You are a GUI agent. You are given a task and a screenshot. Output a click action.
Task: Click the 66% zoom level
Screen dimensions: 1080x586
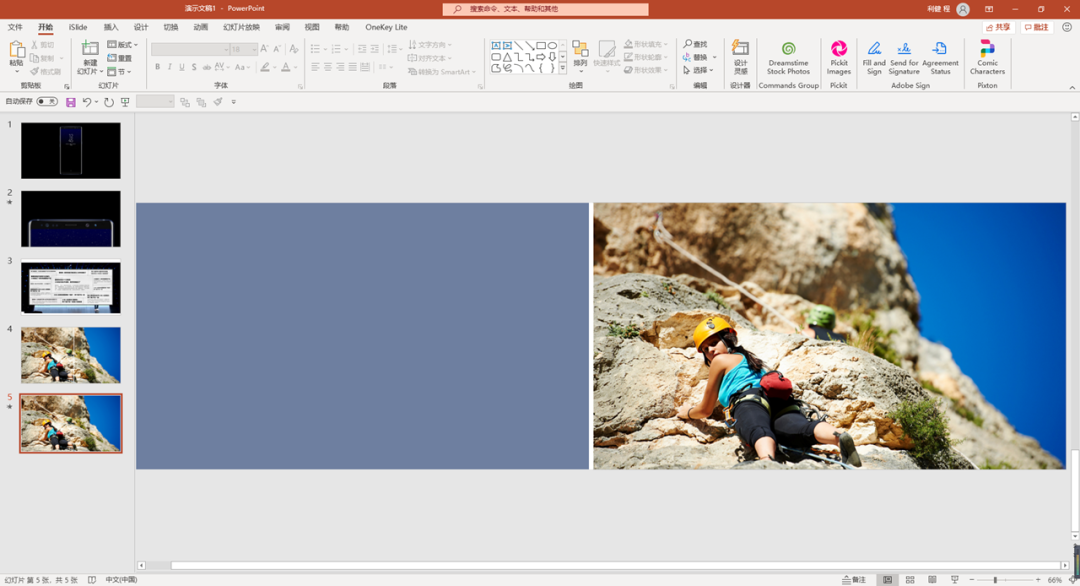pyautogui.click(x=1055, y=580)
